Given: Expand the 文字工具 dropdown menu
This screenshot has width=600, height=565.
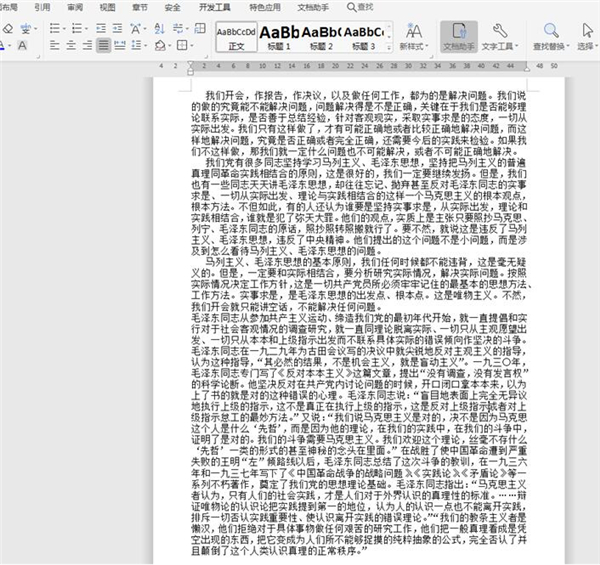Looking at the screenshot, I should click(500, 46).
